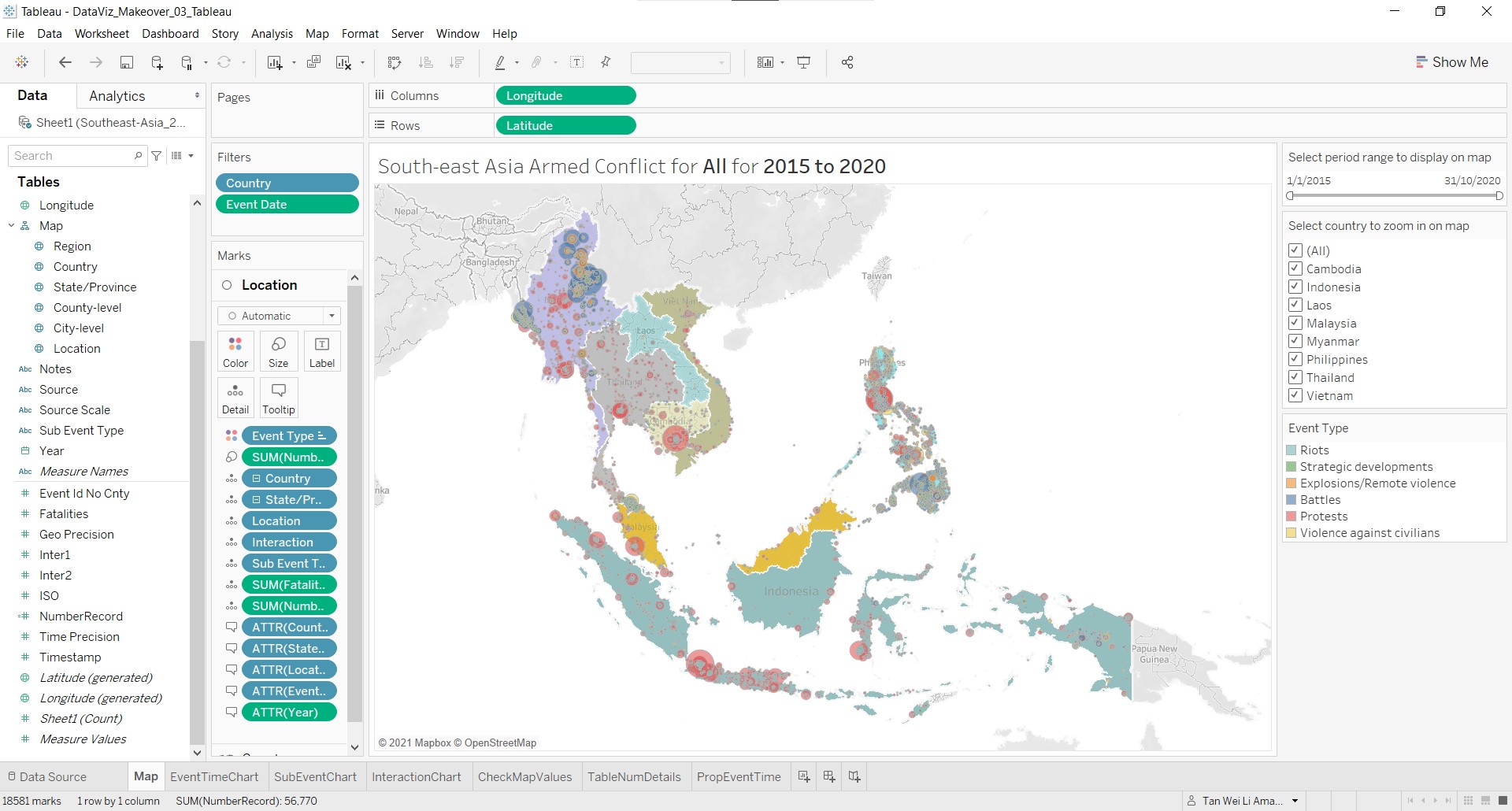Click the Presentation mode toolbar icon
Viewport: 1512px width, 811px height.
click(x=804, y=63)
